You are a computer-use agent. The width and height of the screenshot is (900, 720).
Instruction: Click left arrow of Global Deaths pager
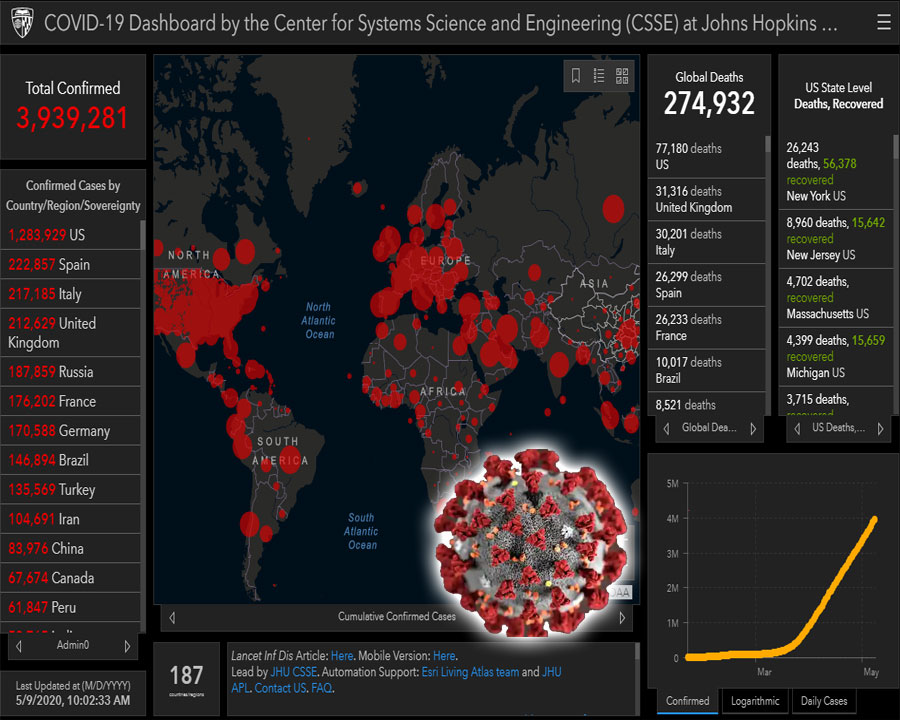tap(666, 428)
